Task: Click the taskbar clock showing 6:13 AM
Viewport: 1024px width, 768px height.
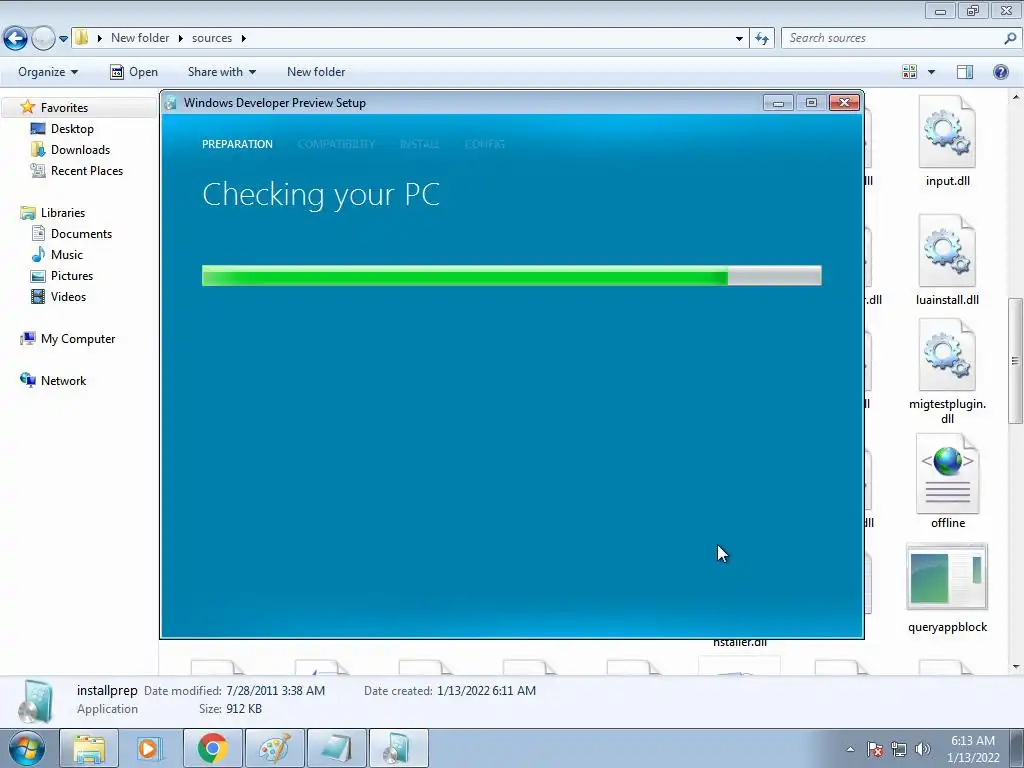Action: tap(973, 749)
